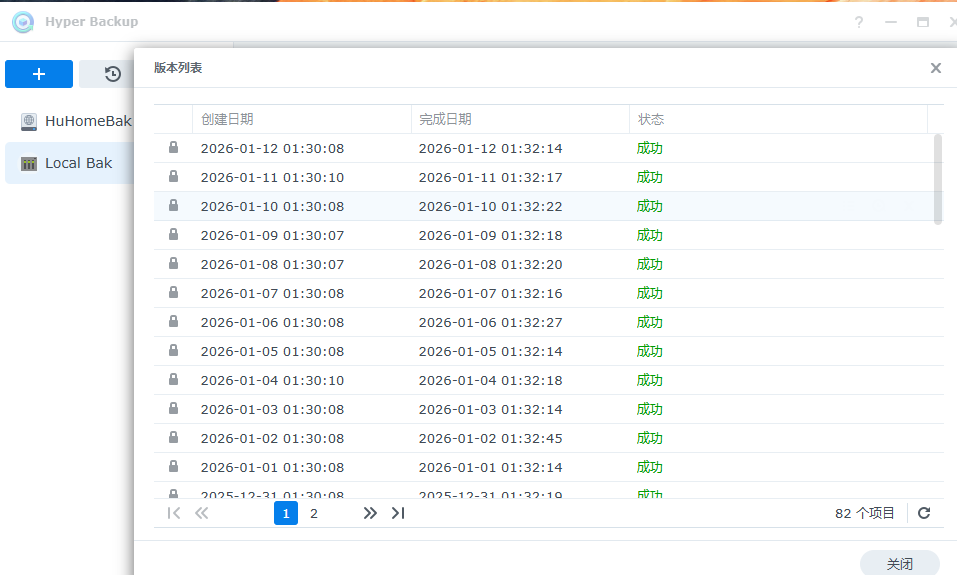Image resolution: width=957 pixels, height=575 pixels.
Task: Click the blue plus create backup button
Action: click(x=39, y=74)
